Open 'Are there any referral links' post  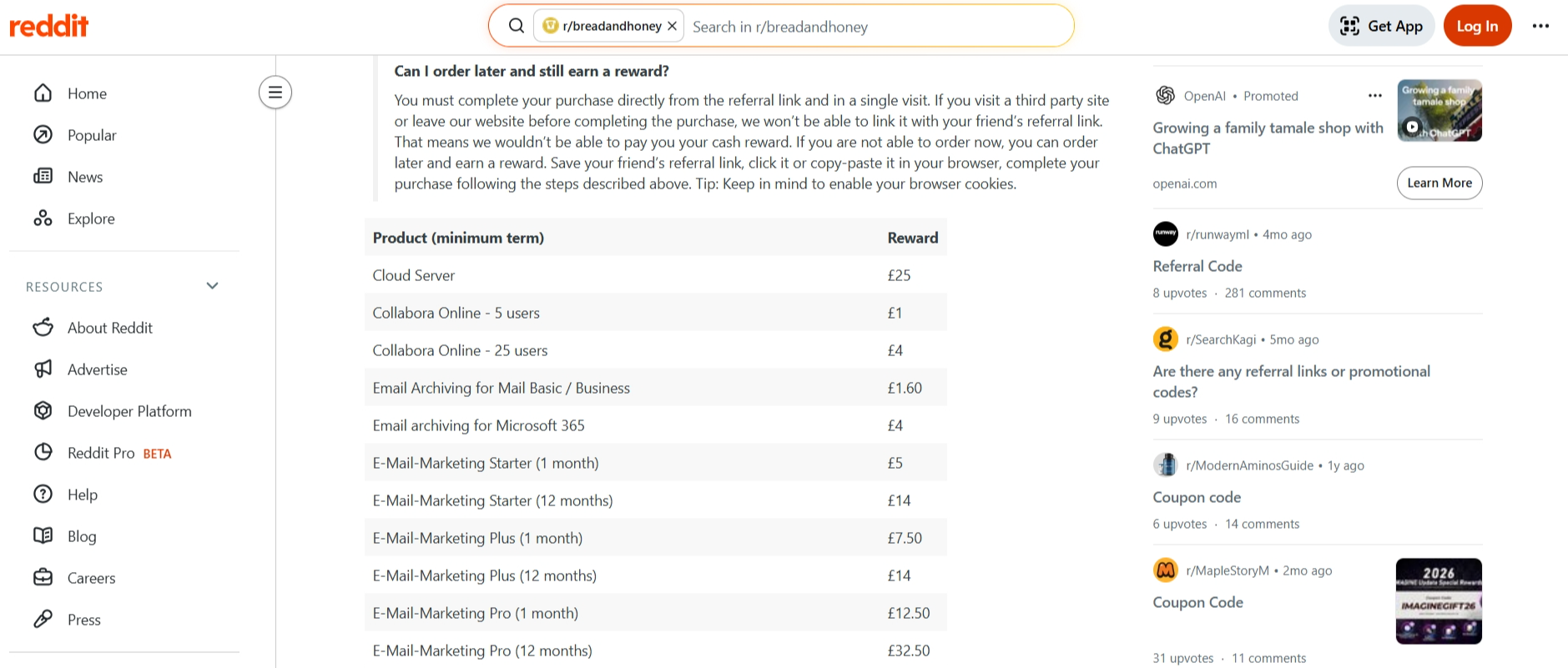coord(1292,381)
